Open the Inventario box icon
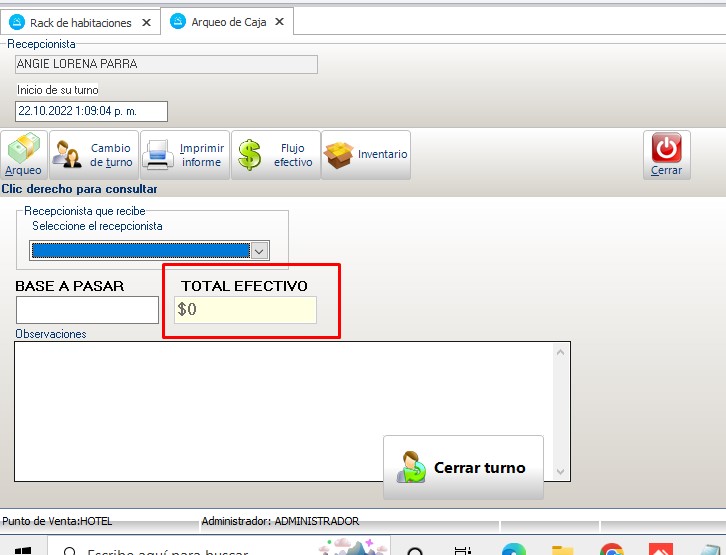 pyautogui.click(x=366, y=155)
